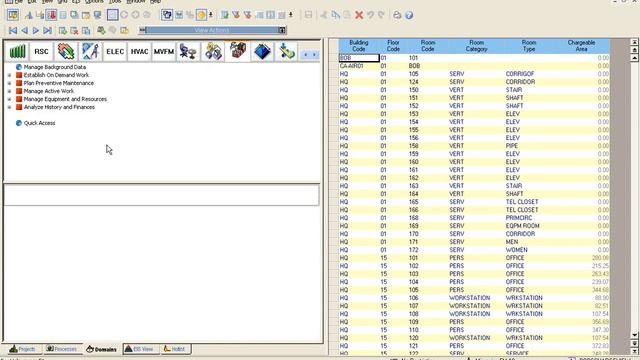Click the Building Code edit cell in first row

359,58
